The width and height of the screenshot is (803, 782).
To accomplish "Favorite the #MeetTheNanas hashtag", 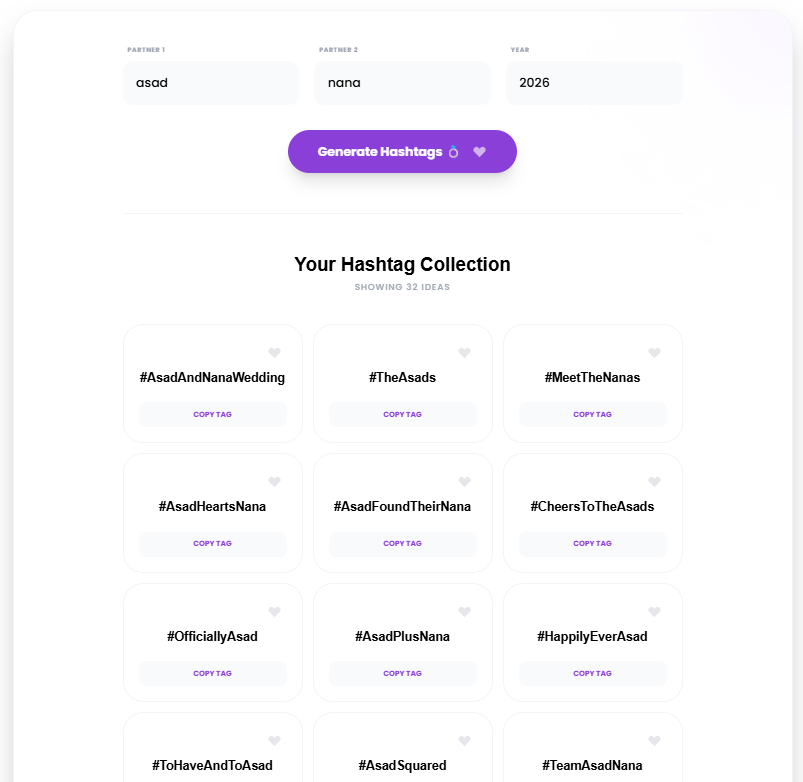I will point(654,352).
